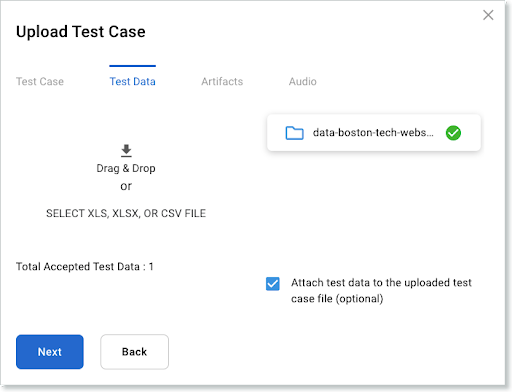This screenshot has width=512, height=392.
Task: Select the Test Data tab
Action: [x=133, y=81]
